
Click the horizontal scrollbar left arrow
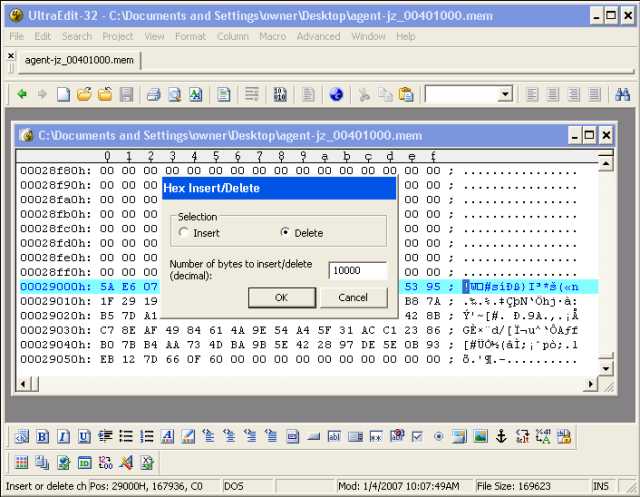pyautogui.click(x=23, y=384)
